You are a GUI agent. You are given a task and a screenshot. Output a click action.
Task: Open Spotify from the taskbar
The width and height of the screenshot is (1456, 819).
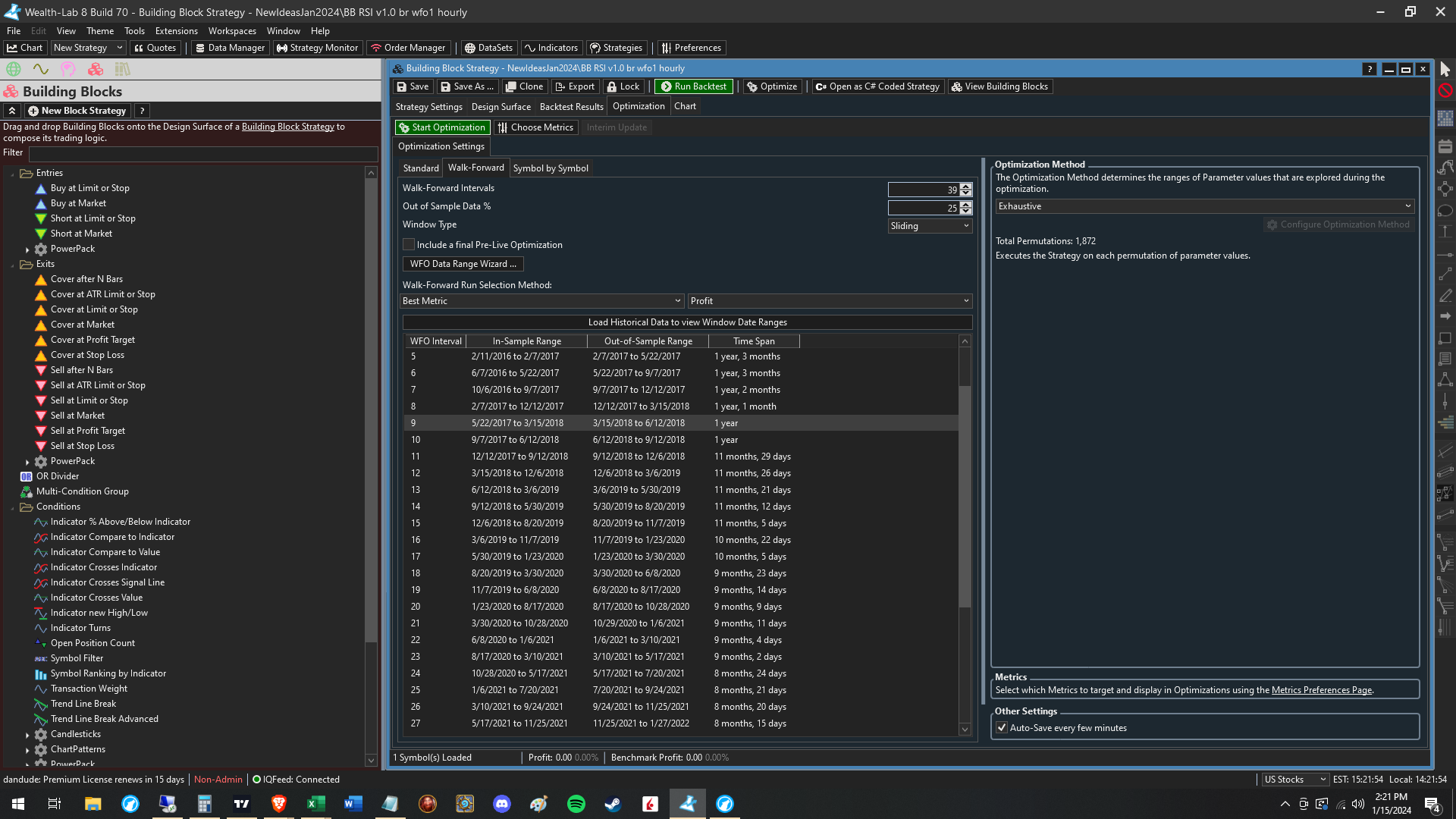click(x=576, y=804)
